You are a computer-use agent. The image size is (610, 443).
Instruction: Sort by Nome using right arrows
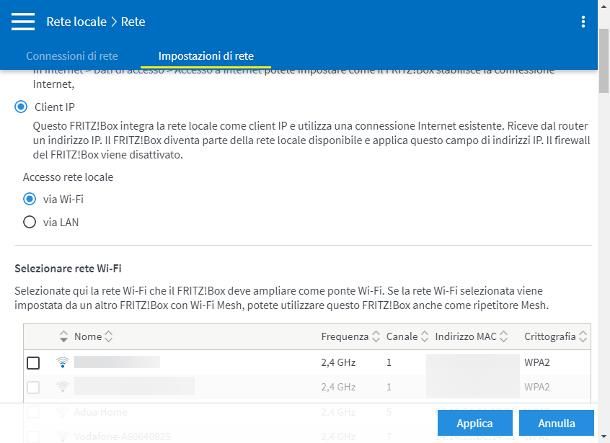[x=109, y=337]
